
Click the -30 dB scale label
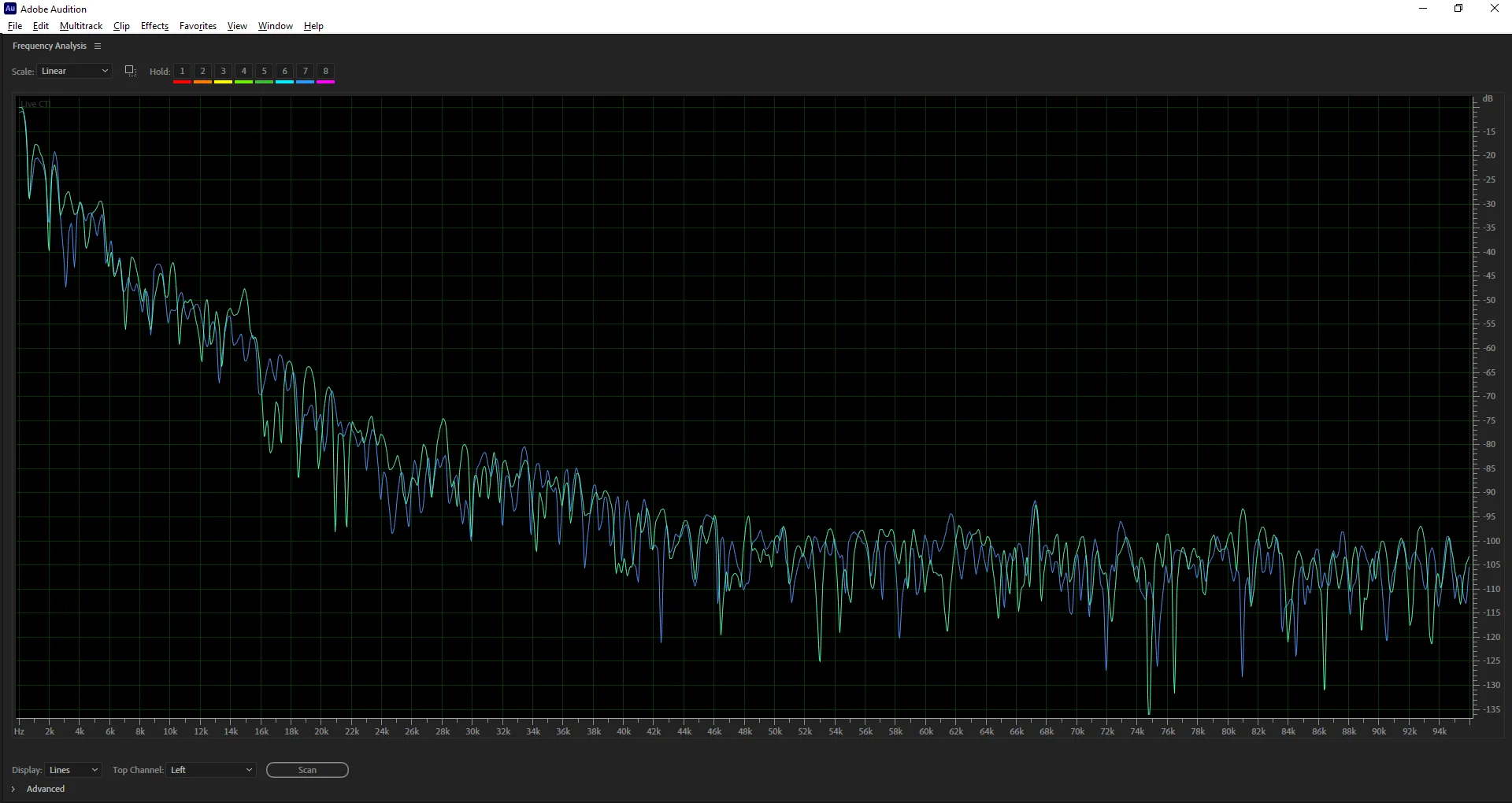1489,204
